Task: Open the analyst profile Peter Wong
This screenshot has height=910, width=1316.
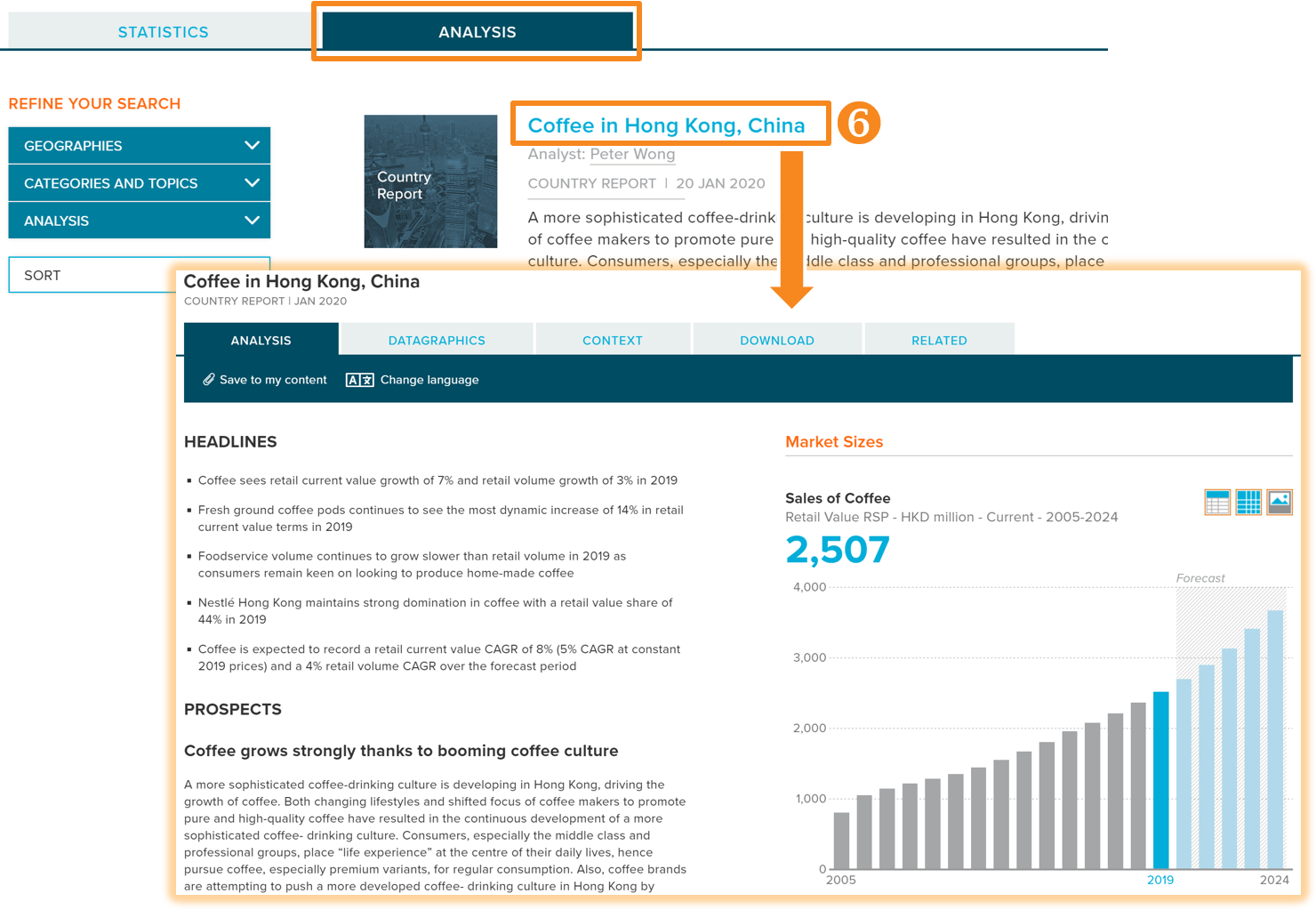Action: point(632,154)
